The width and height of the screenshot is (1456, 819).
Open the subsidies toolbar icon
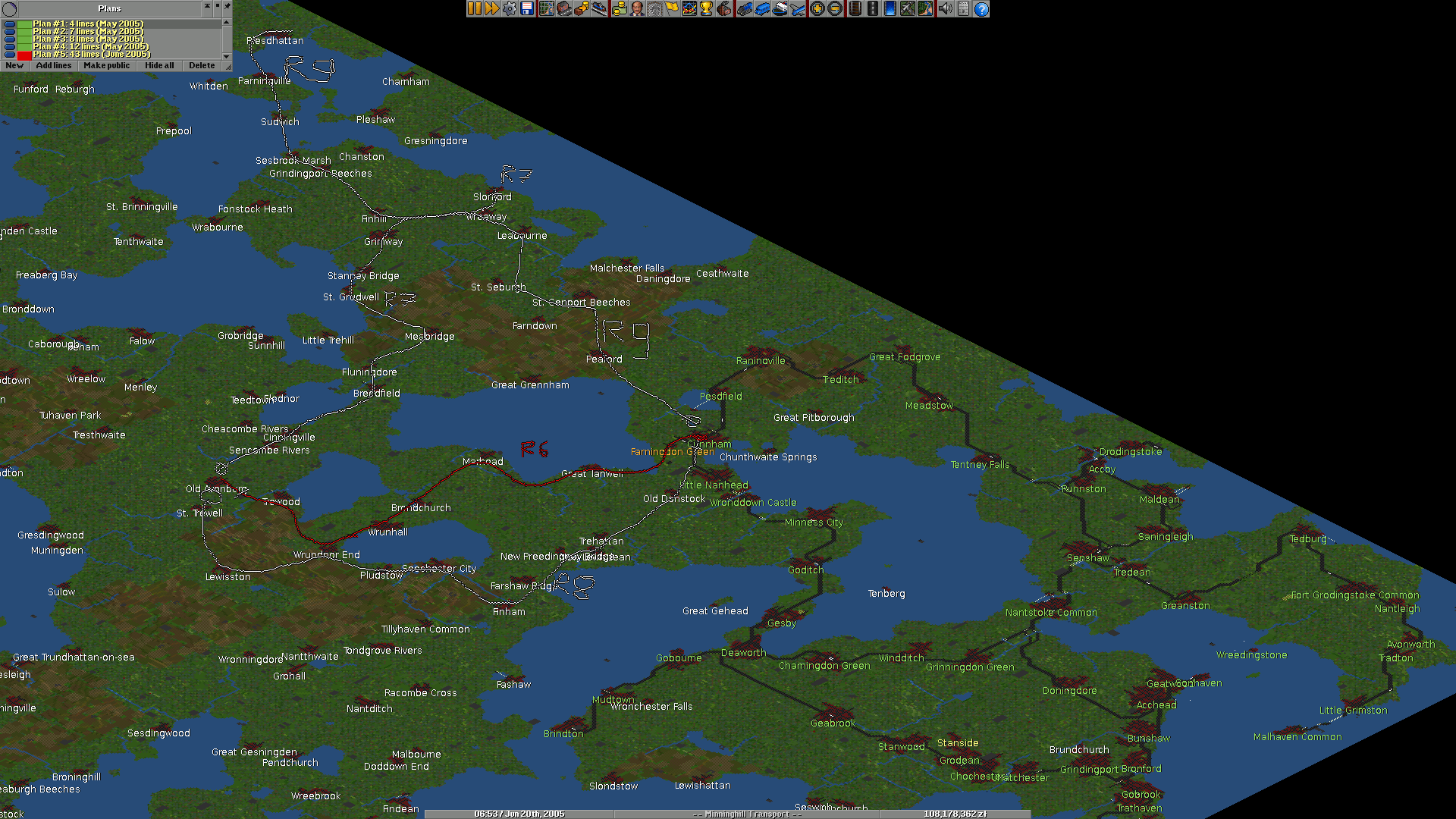point(582,9)
